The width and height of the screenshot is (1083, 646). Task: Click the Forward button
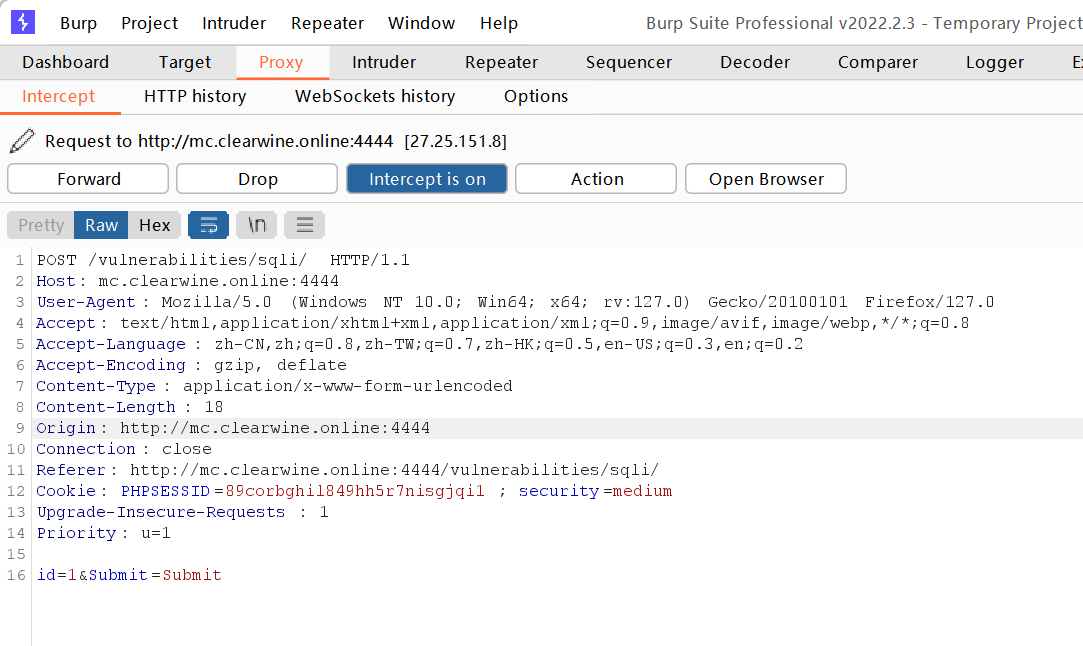[88, 179]
